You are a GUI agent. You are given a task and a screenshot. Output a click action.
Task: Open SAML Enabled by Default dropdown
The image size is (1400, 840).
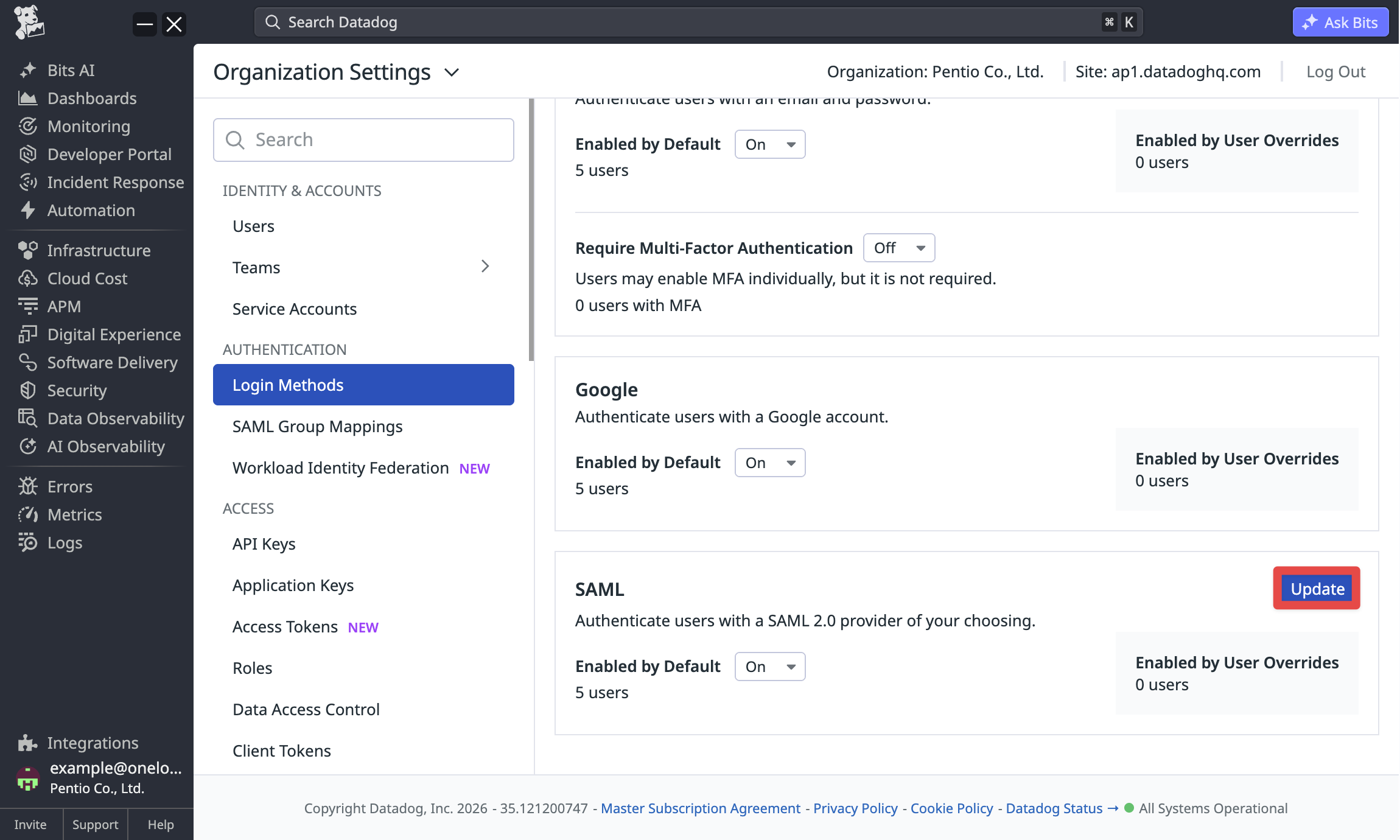770,667
